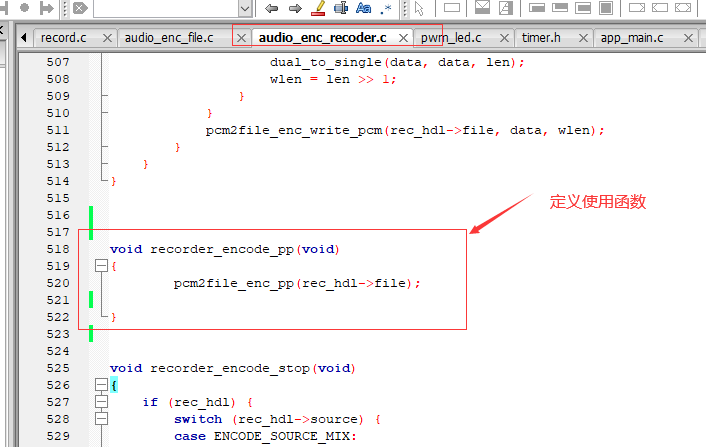Click line number 520 in the margin

(x=58, y=283)
